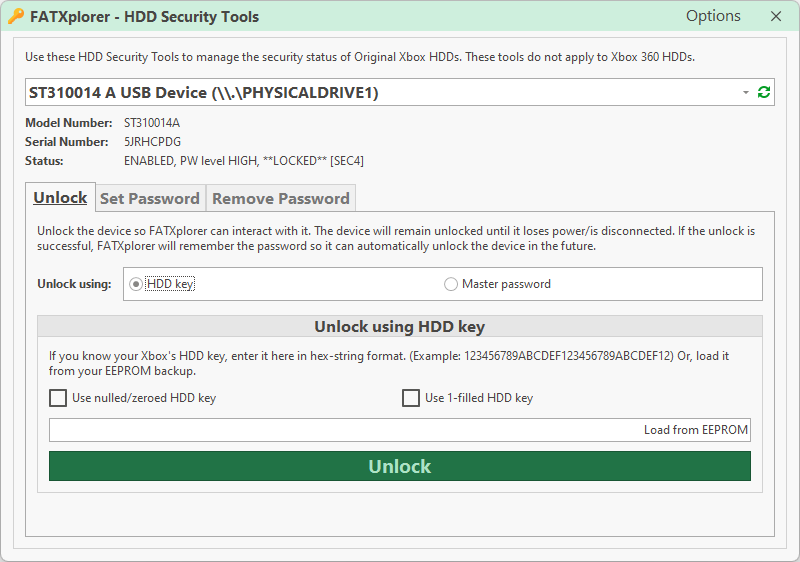Viewport: 800px width, 562px height.
Task: Refresh the device list with green arrows icon
Action: [x=764, y=93]
